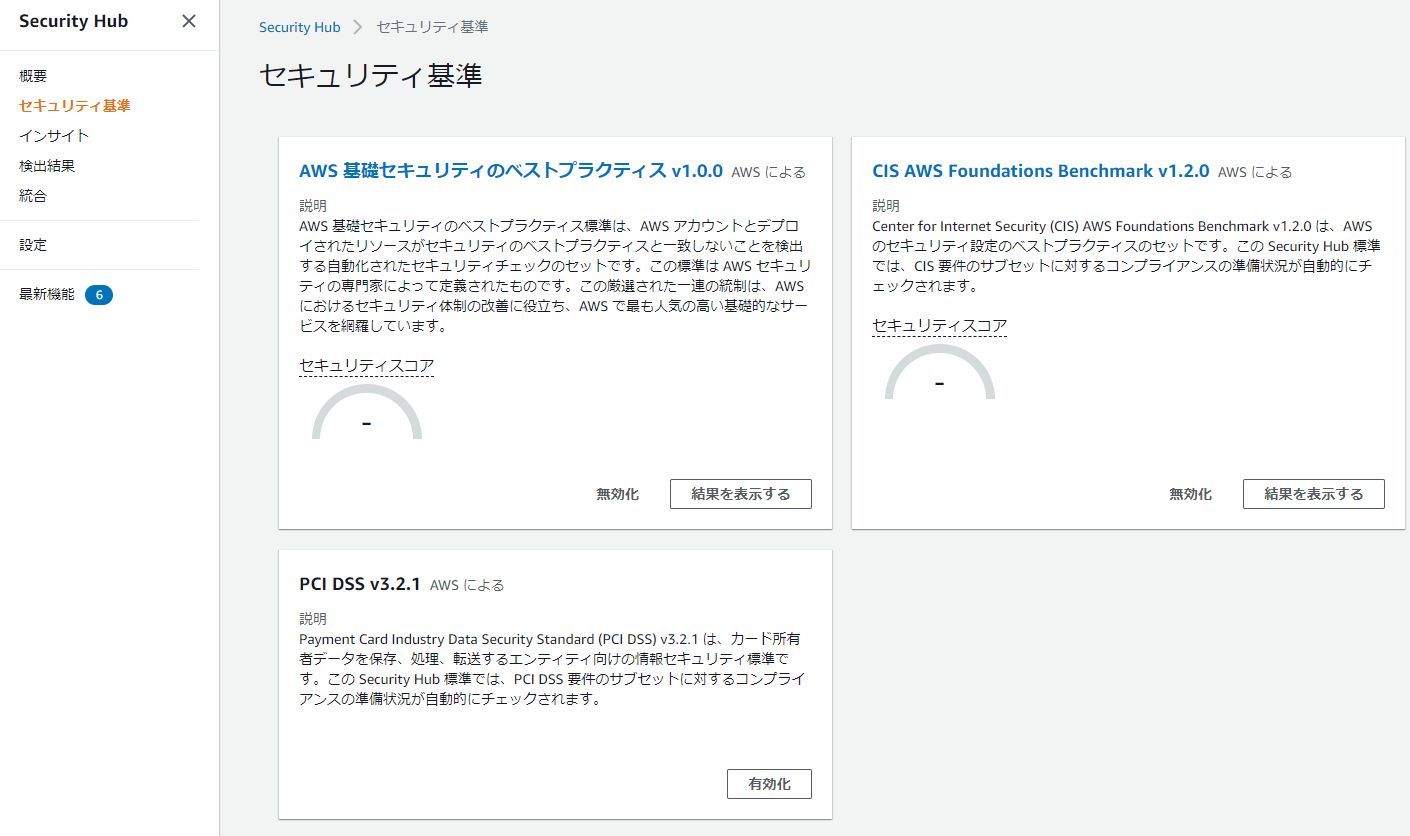
Task: Click the 説明 label in the PCI DSS card
Action: click(313, 619)
